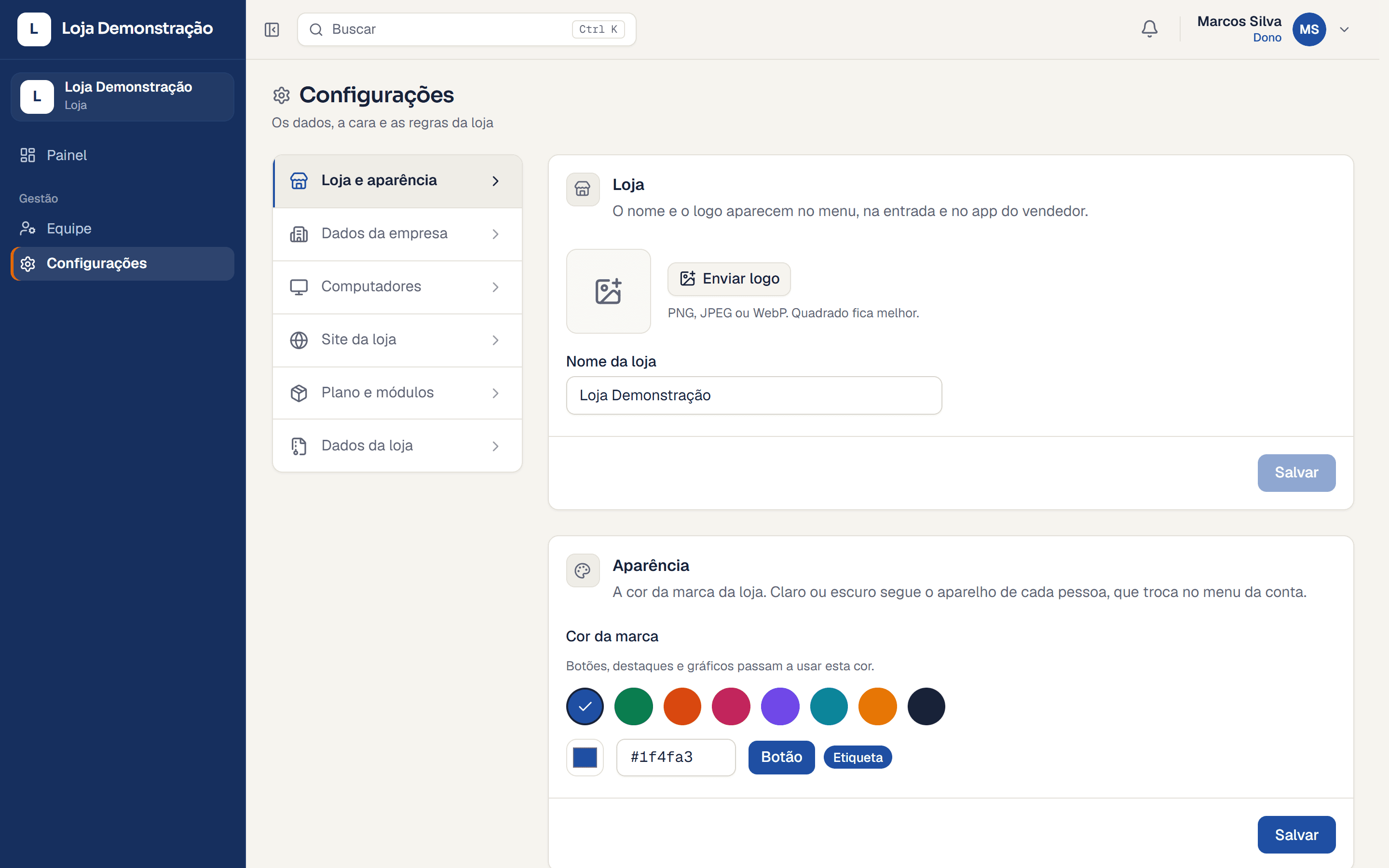1389x868 pixels.
Task: Open notifications bell
Action: [x=1149, y=29]
